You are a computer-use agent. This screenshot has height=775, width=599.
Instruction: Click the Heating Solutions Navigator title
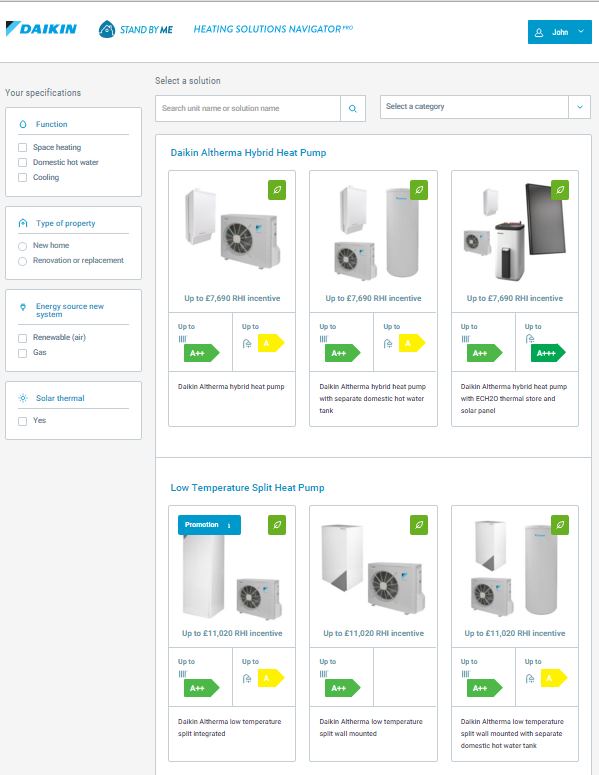[273, 29]
